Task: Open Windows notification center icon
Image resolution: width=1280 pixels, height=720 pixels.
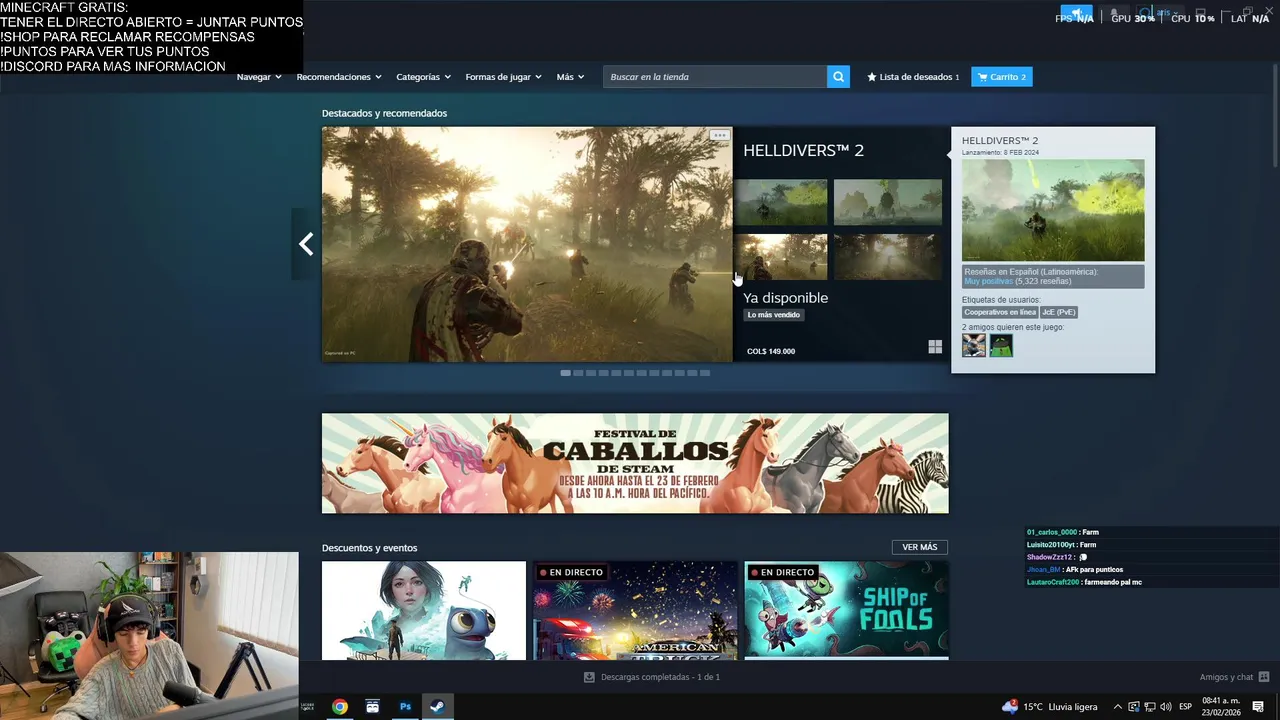Action: click(x=1258, y=706)
